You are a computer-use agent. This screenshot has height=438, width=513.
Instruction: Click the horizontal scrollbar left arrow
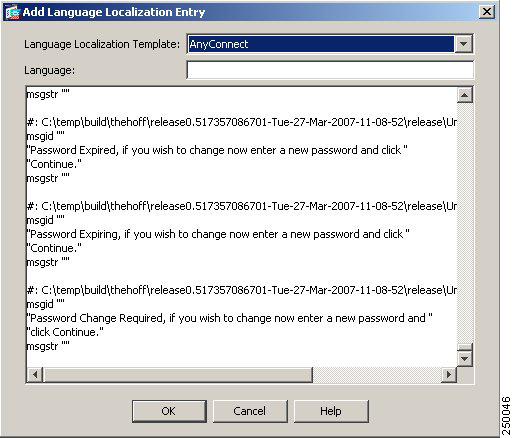pyautogui.click(x=35, y=374)
